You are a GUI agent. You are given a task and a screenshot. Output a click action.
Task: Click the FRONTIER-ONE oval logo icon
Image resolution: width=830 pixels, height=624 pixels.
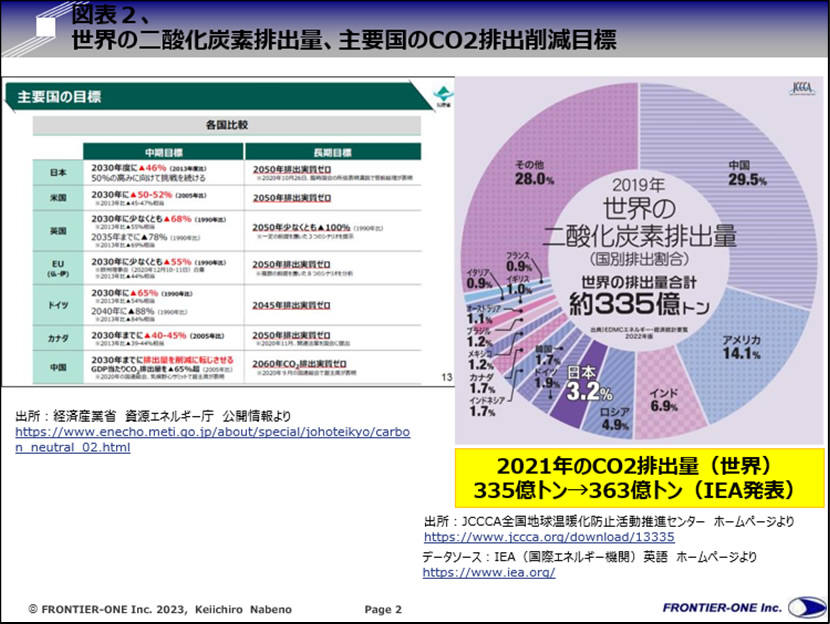pos(807,607)
